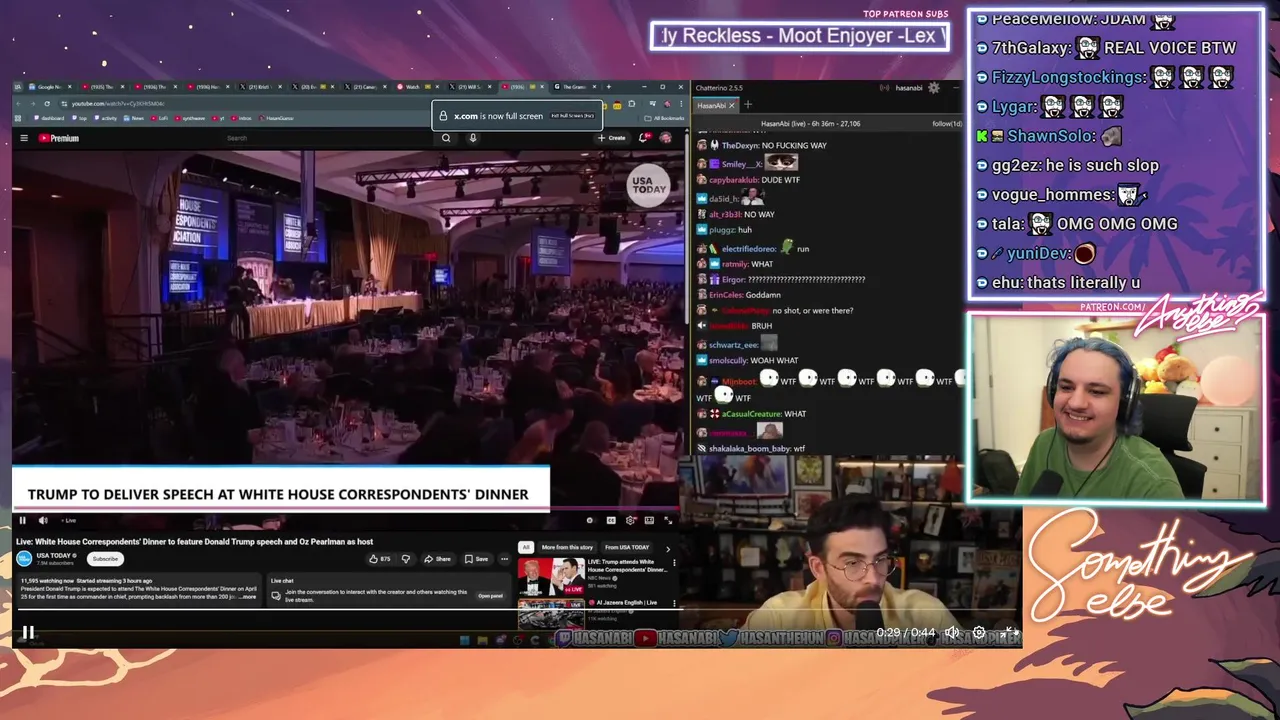Select 'More from this story' chip
This screenshot has width=1280, height=720.
point(567,547)
